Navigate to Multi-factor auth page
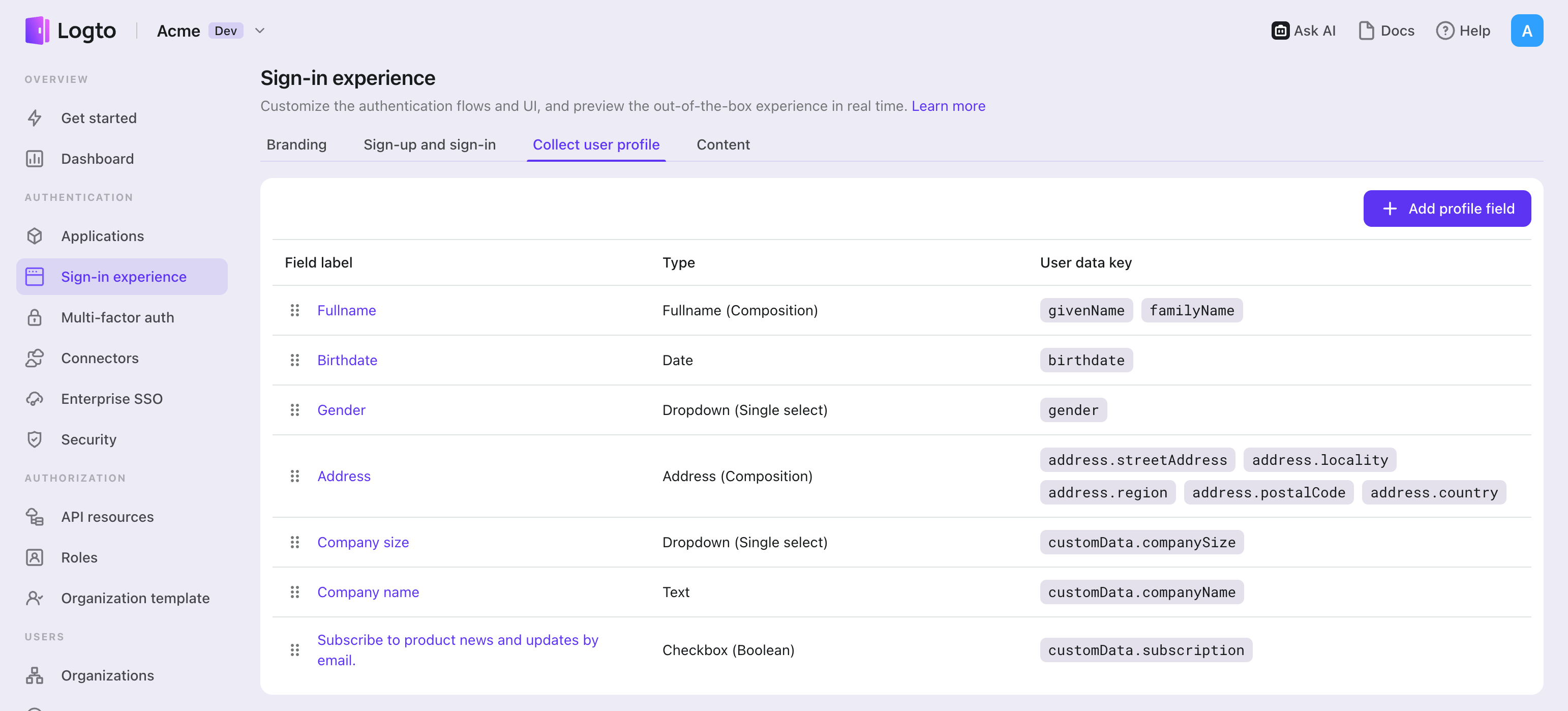Image resolution: width=1568 pixels, height=711 pixels. [x=117, y=318]
